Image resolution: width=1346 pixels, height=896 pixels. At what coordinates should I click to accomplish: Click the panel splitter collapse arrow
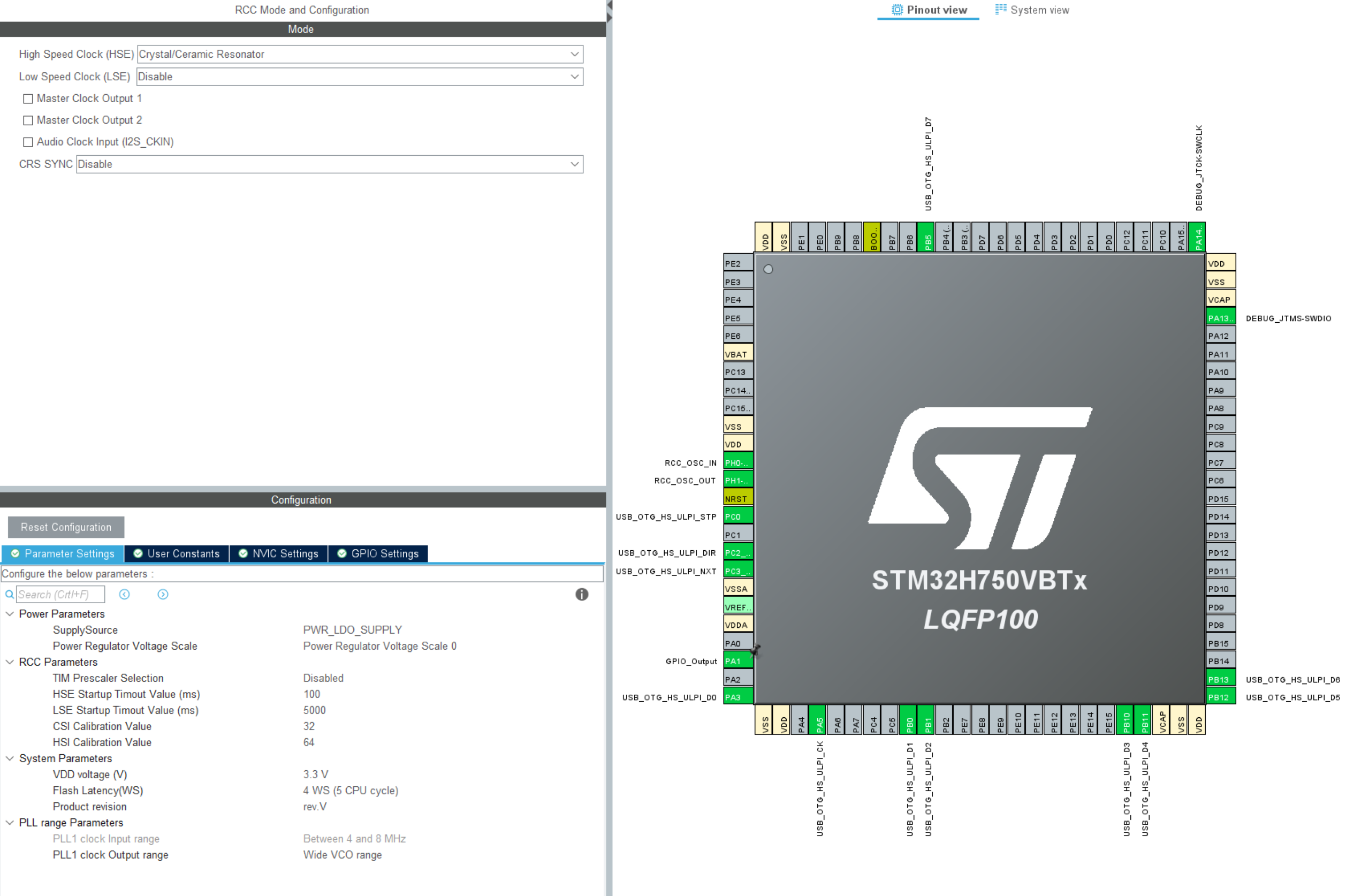pyautogui.click(x=609, y=6)
